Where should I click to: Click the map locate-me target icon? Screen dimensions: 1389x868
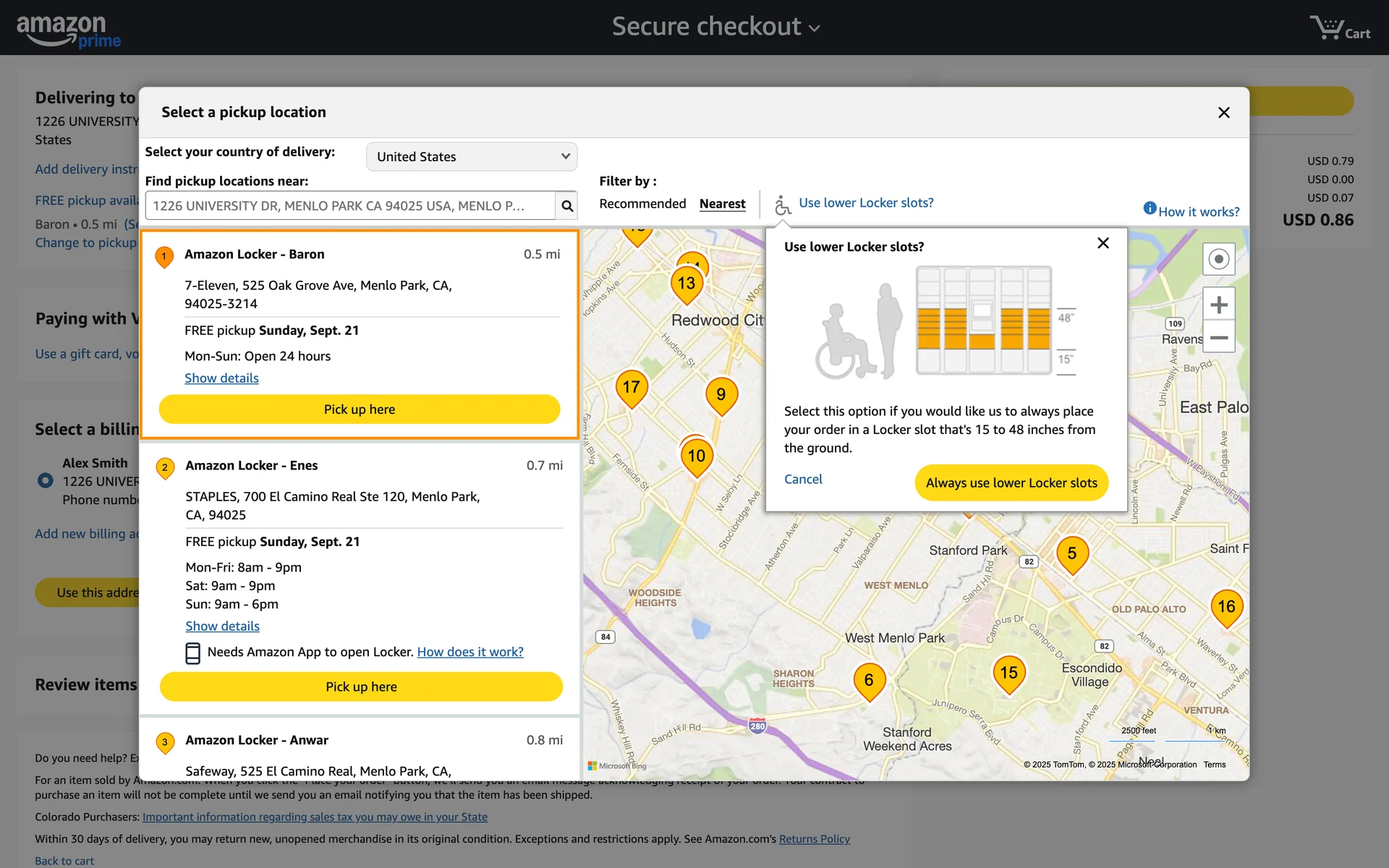[x=1218, y=259]
